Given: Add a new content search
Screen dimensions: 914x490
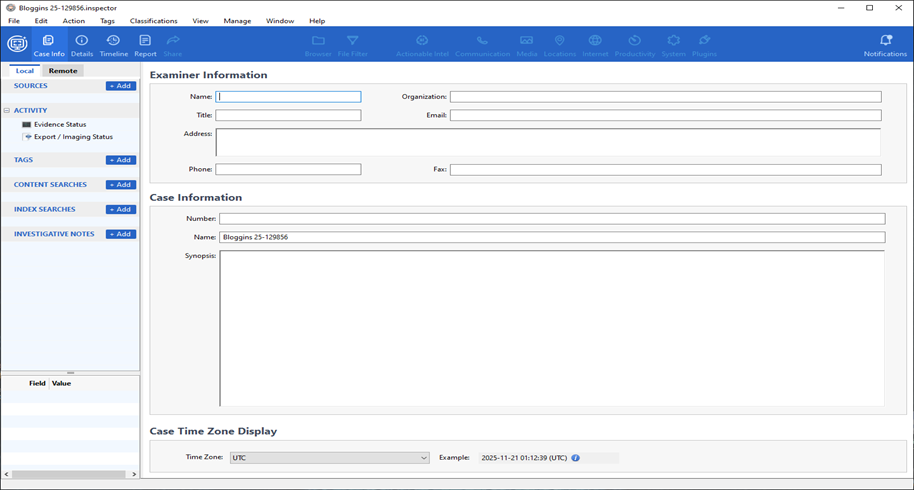Looking at the screenshot, I should tap(120, 185).
